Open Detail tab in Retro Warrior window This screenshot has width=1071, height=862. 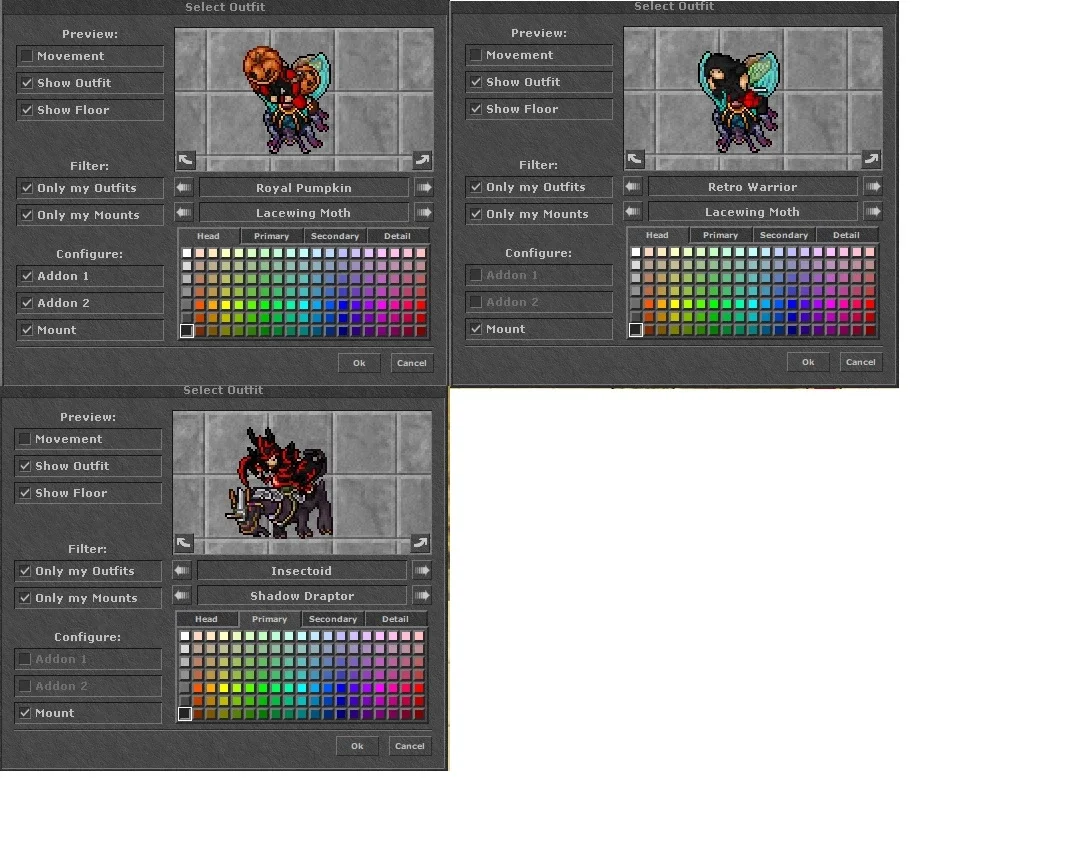click(846, 235)
